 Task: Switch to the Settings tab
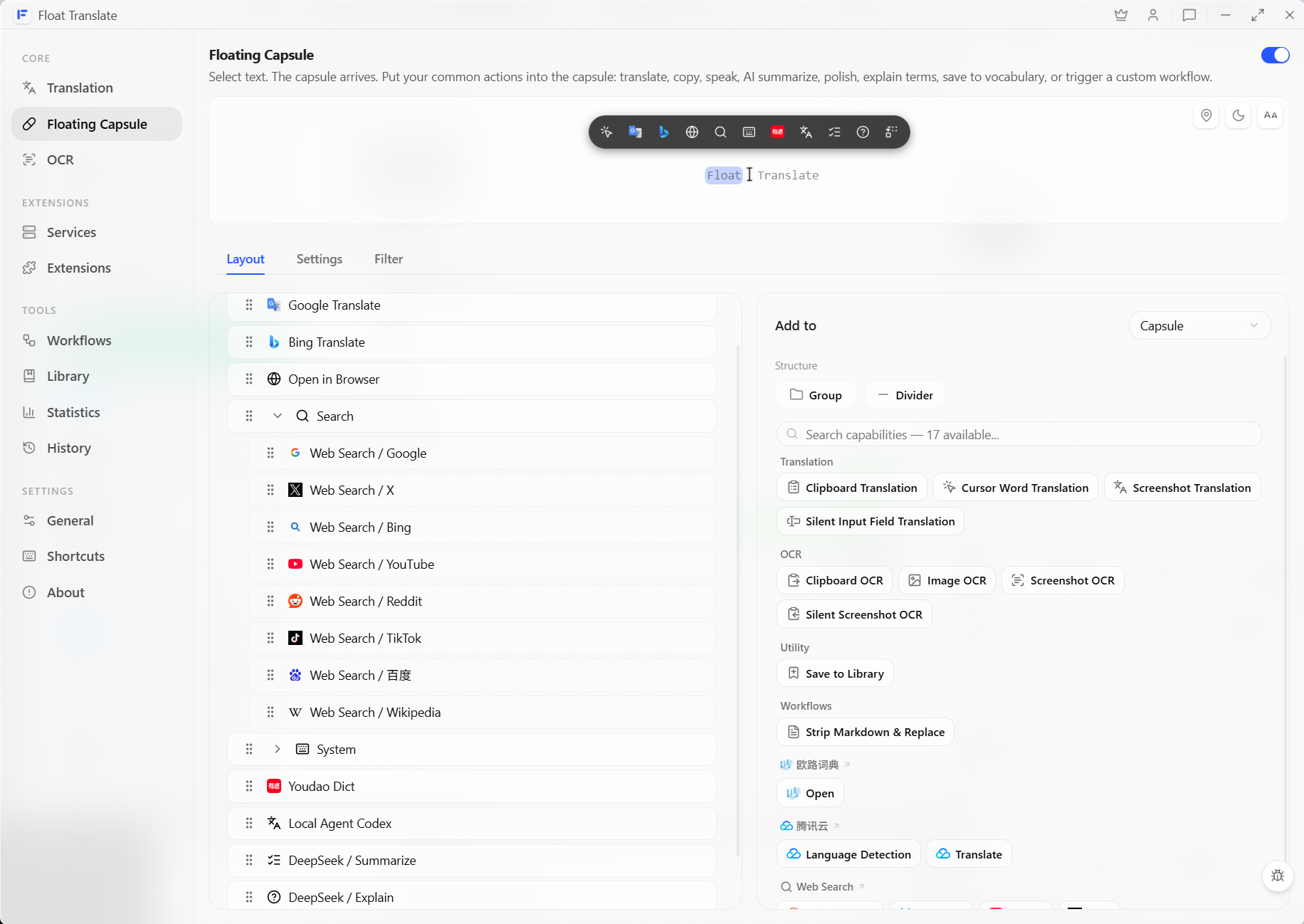point(320,259)
